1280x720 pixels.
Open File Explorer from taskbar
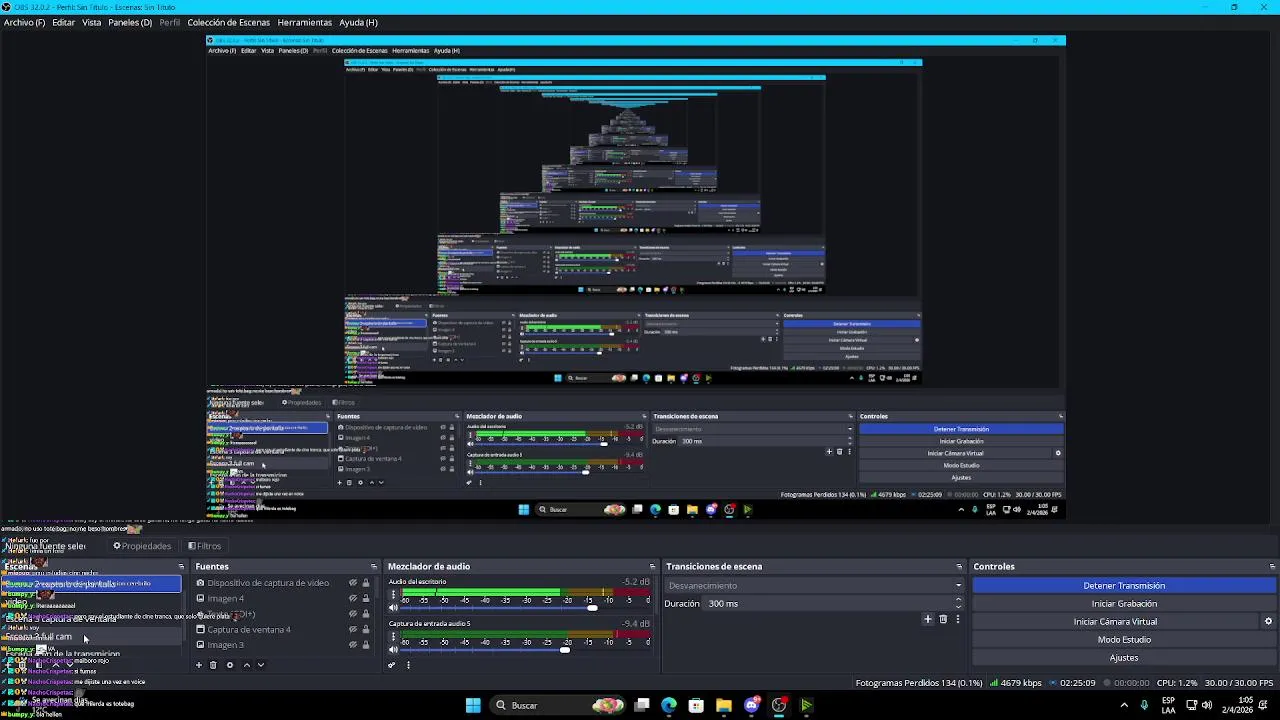click(724, 705)
